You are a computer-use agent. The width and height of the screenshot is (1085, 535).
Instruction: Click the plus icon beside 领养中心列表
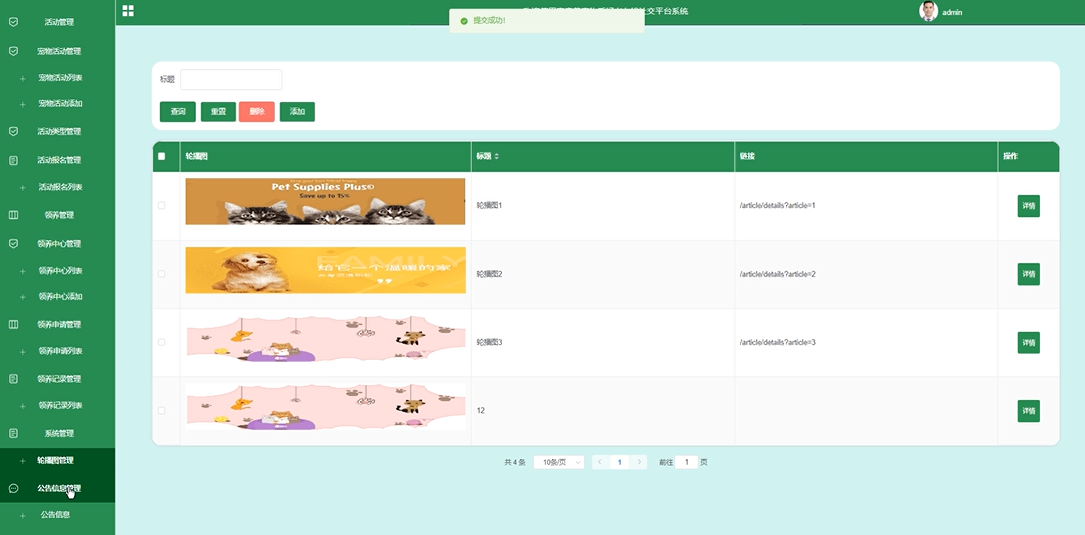pyautogui.click(x=23, y=271)
